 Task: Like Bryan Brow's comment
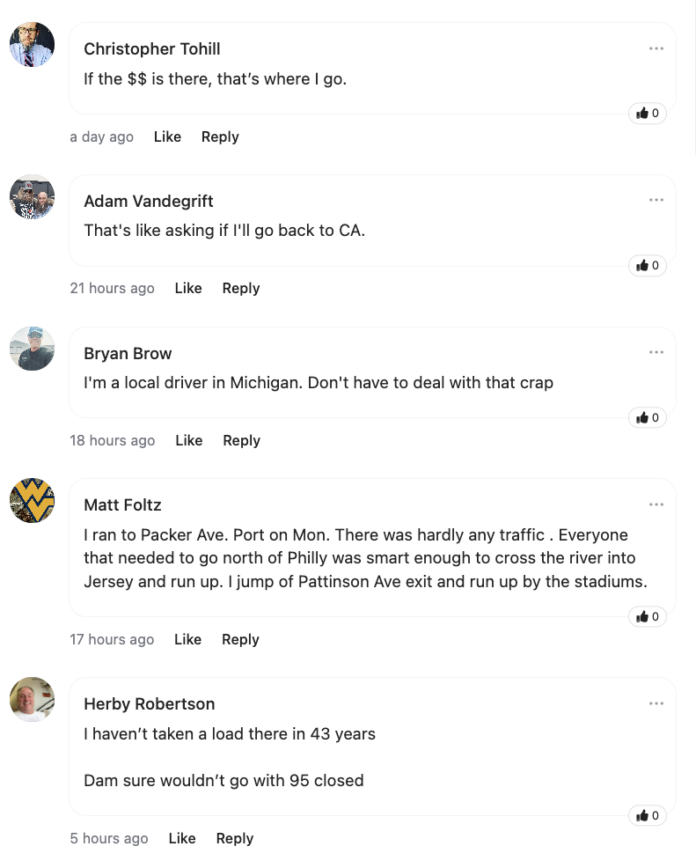pos(189,440)
